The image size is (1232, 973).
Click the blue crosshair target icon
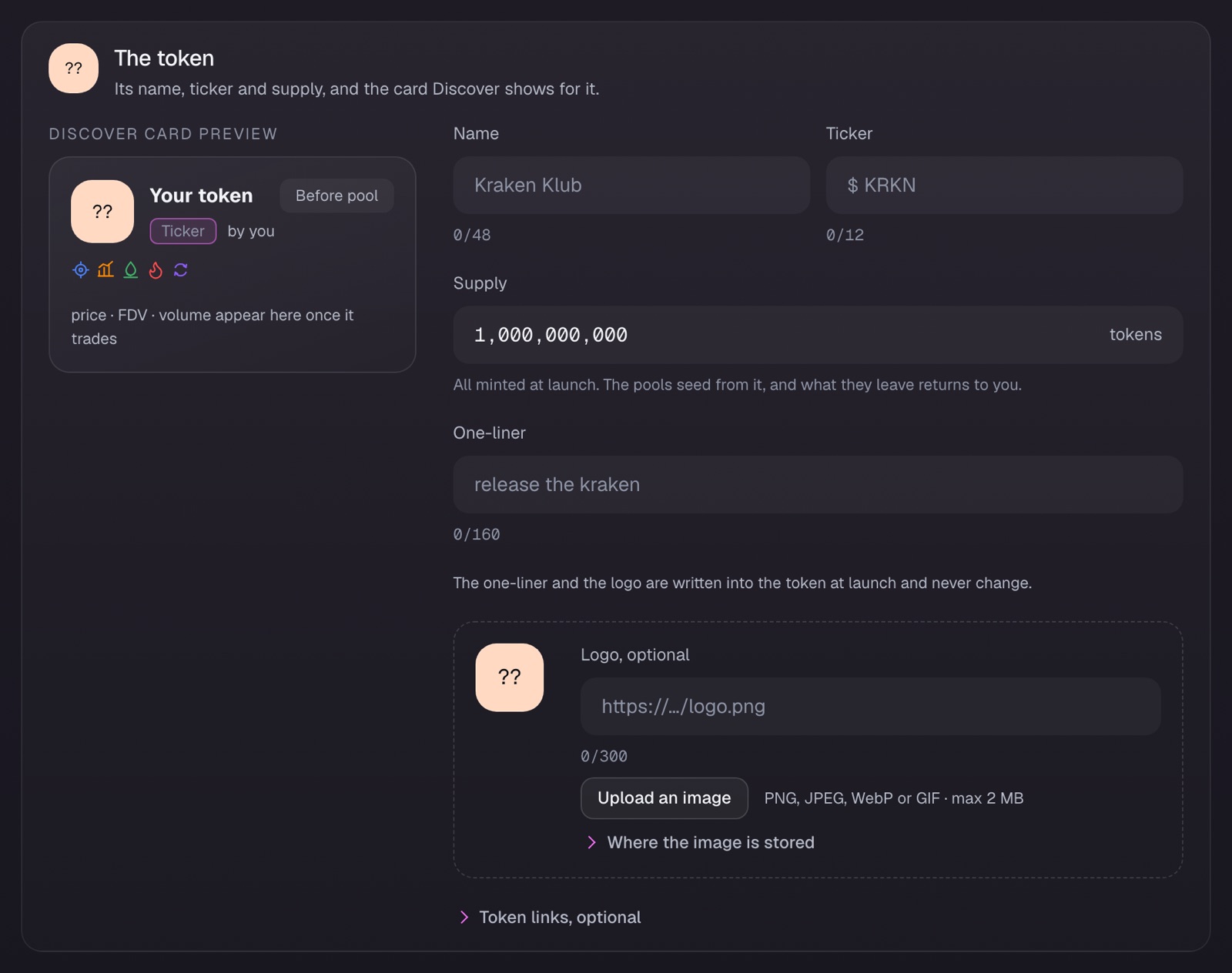pyautogui.click(x=81, y=270)
